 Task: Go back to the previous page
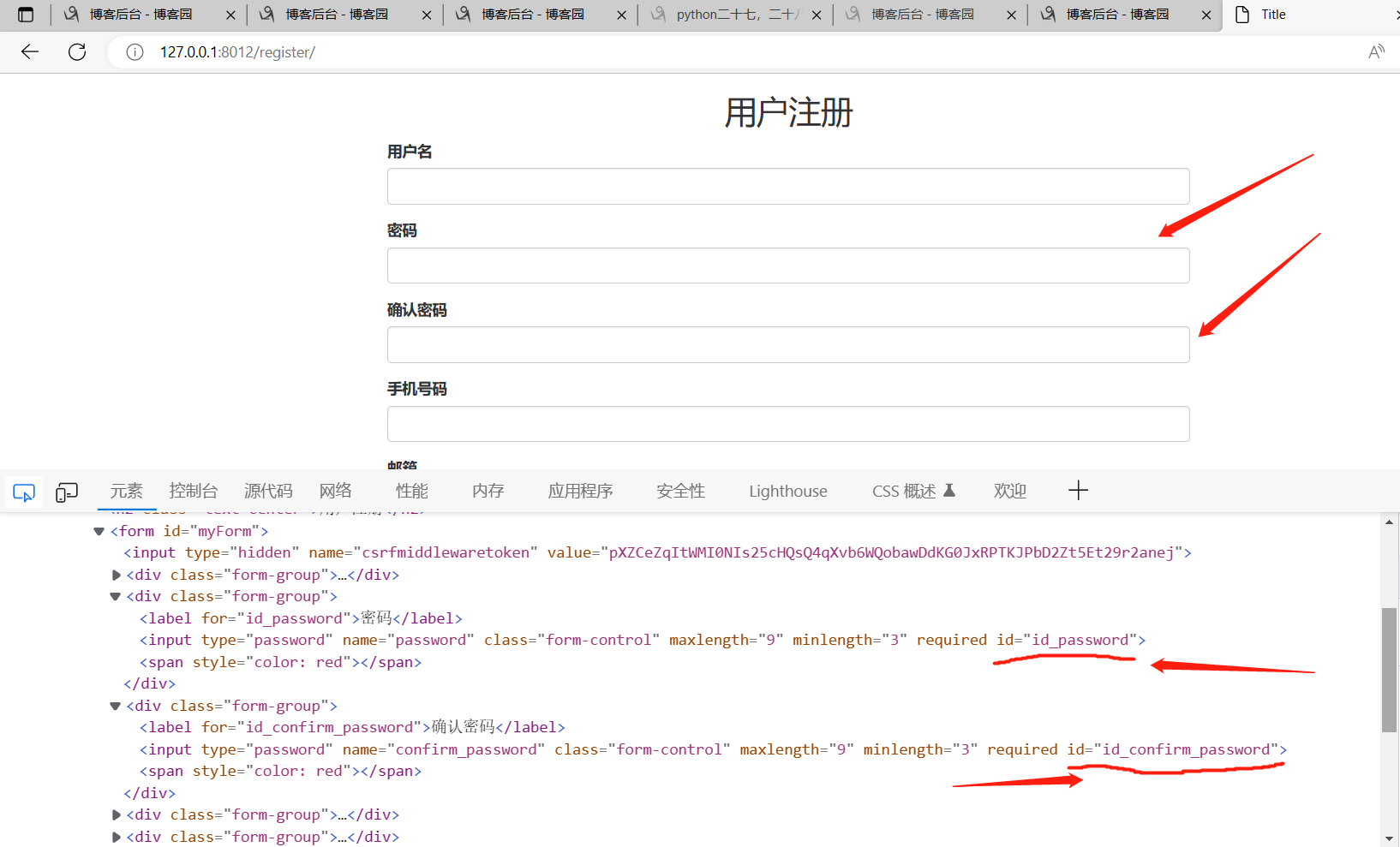[x=30, y=52]
